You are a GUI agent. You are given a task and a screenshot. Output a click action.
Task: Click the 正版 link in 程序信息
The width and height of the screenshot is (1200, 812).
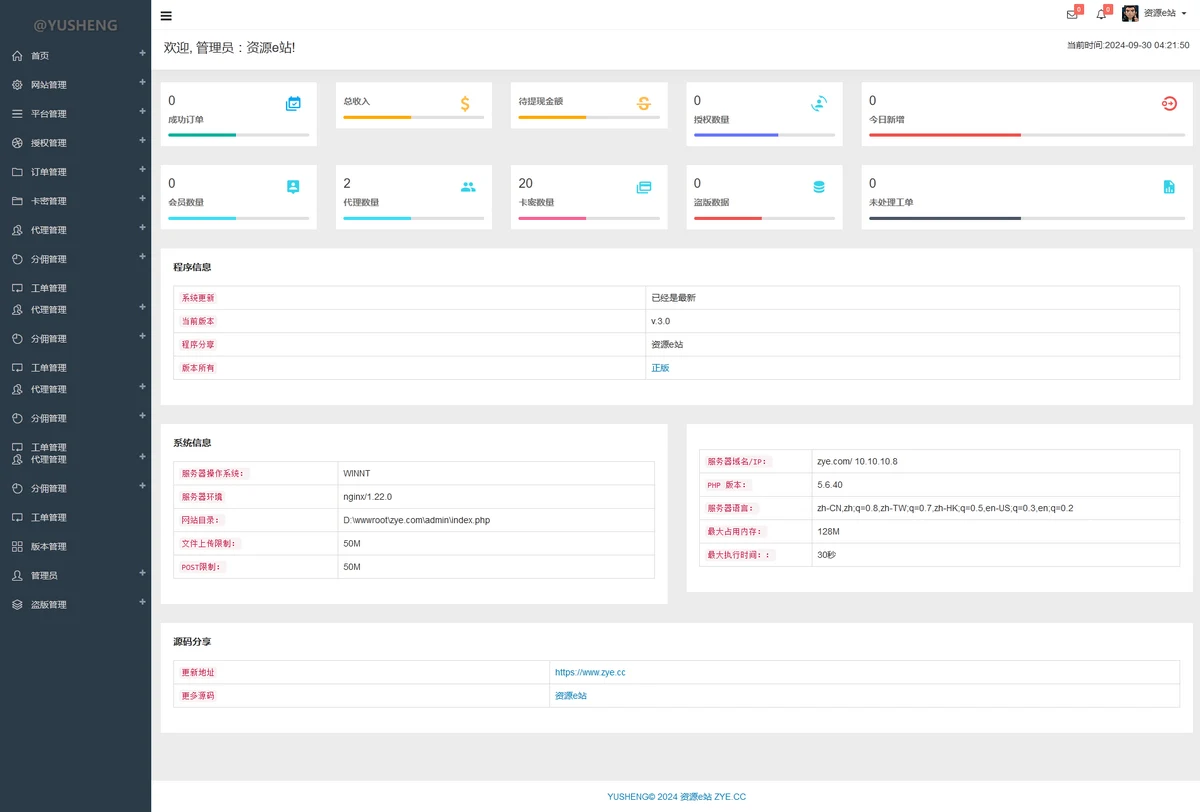click(x=660, y=368)
